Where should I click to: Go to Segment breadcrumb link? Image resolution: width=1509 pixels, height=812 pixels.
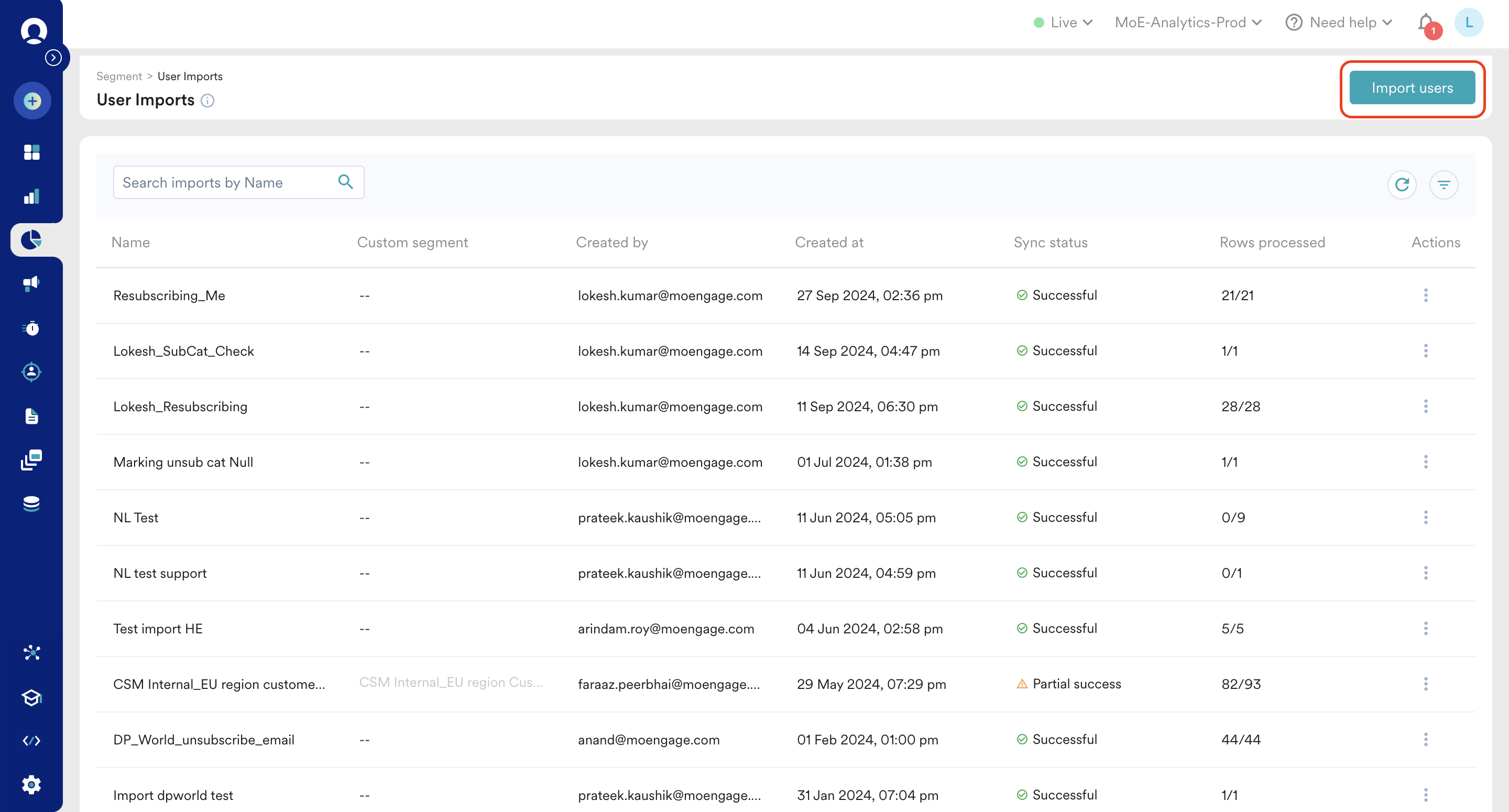pos(119,76)
